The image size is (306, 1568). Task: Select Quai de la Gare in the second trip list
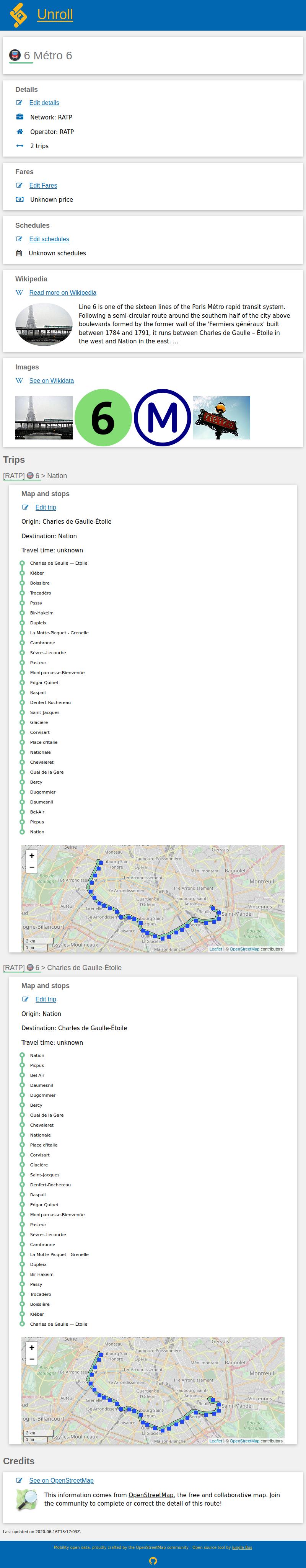tap(47, 1115)
